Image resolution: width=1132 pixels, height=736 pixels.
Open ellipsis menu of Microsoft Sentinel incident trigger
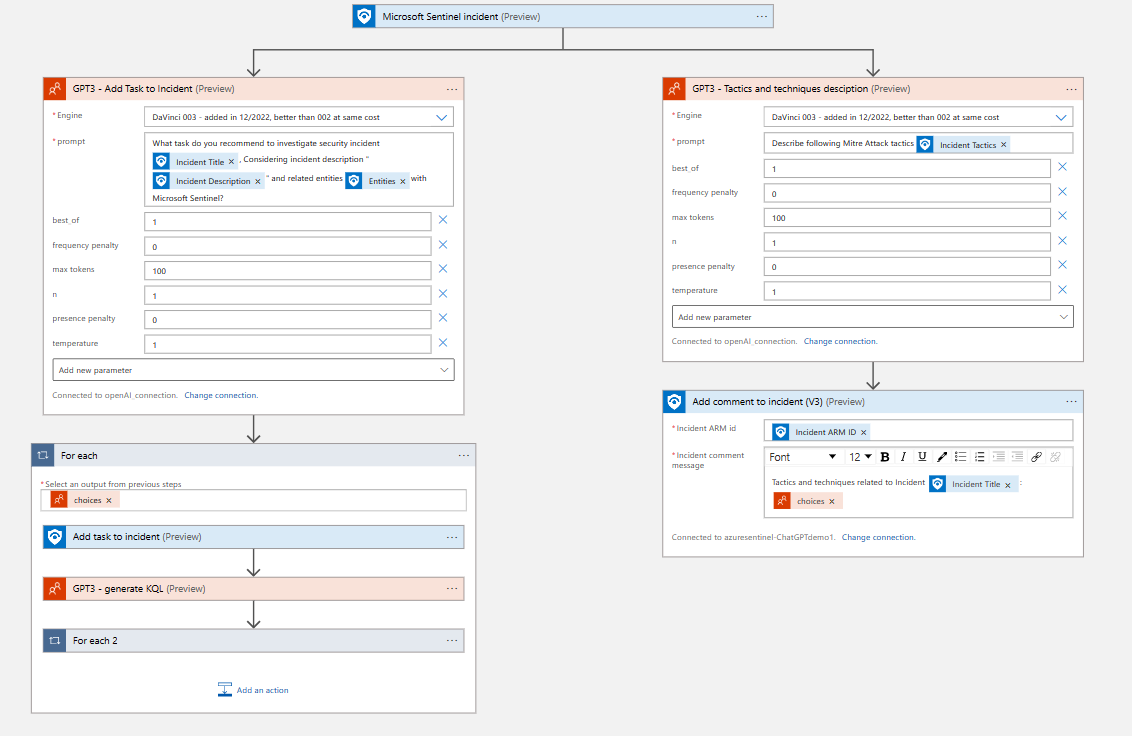(x=762, y=17)
